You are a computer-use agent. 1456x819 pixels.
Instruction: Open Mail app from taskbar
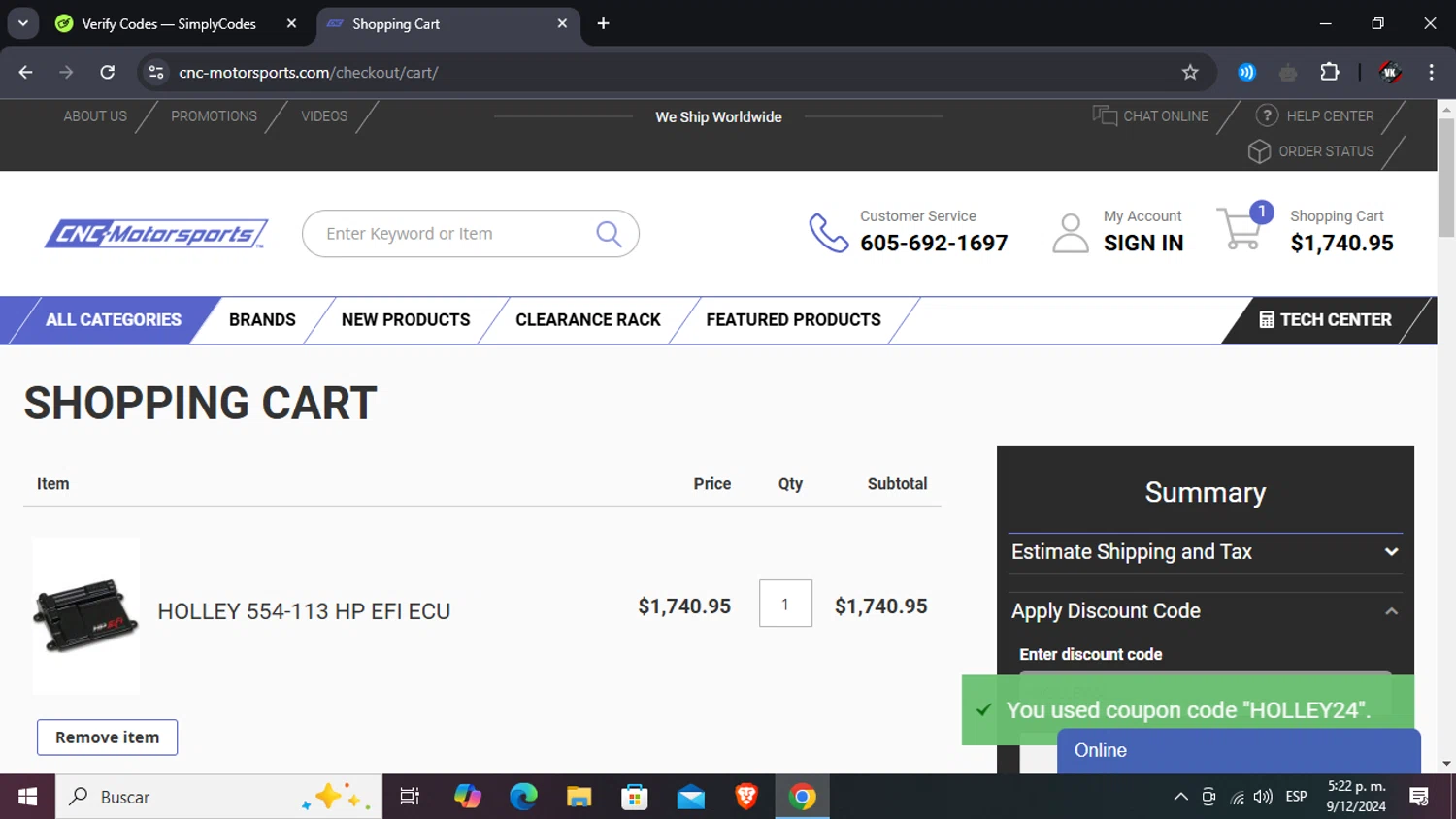[691, 797]
